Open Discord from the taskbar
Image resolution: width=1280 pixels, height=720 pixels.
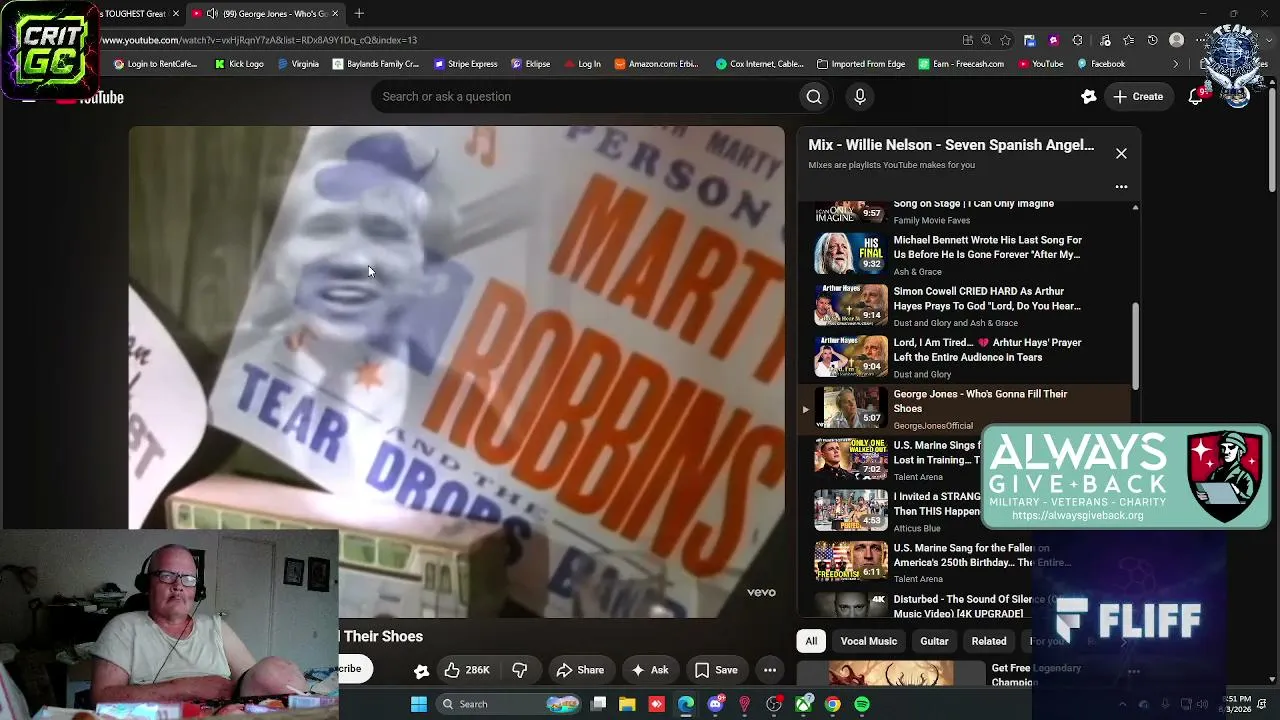[715, 704]
